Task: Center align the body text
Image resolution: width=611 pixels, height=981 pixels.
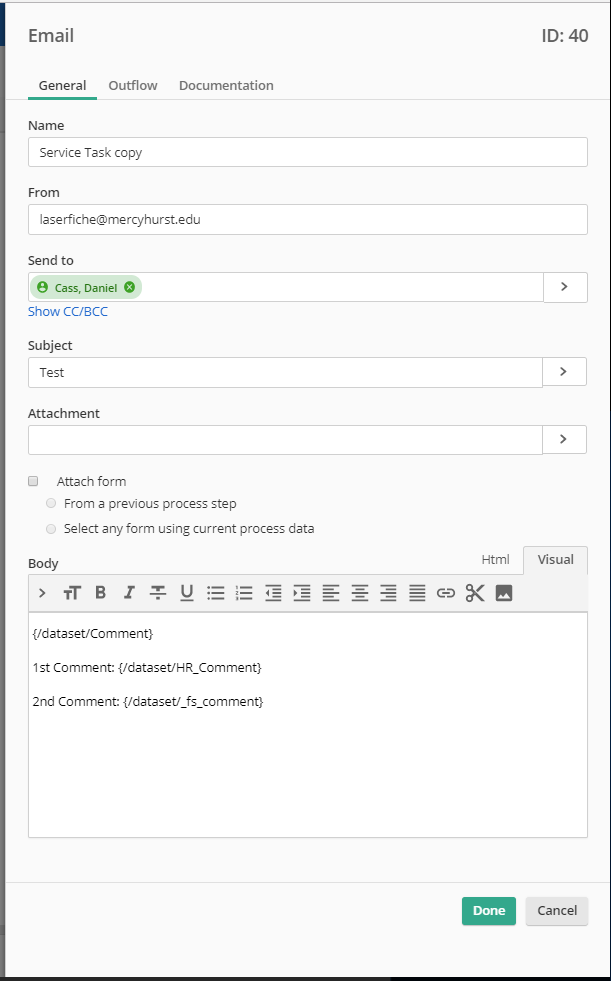Action: [360, 593]
